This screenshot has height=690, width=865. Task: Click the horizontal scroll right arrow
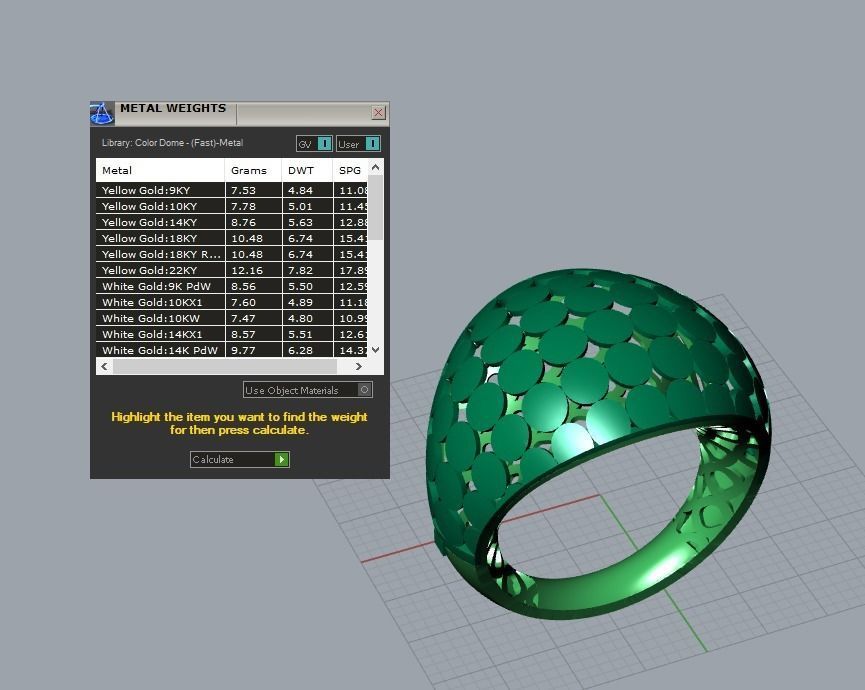[359, 366]
